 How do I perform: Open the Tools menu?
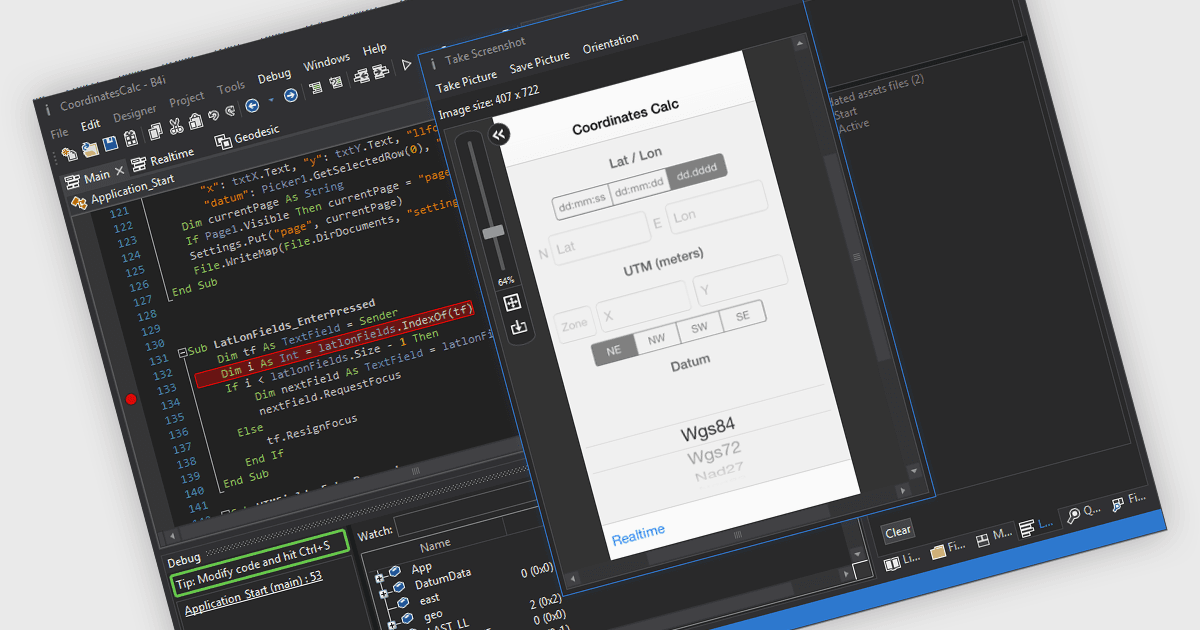(x=231, y=88)
